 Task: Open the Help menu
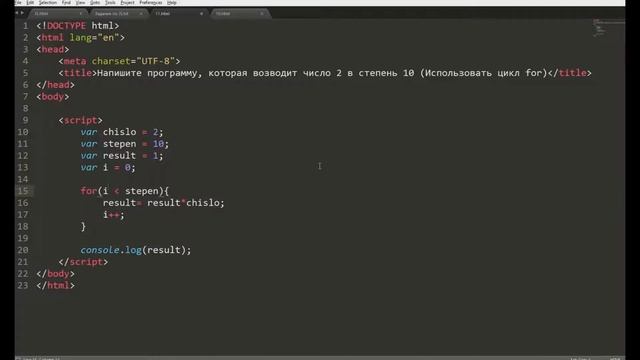pyautogui.click(x=172, y=2)
